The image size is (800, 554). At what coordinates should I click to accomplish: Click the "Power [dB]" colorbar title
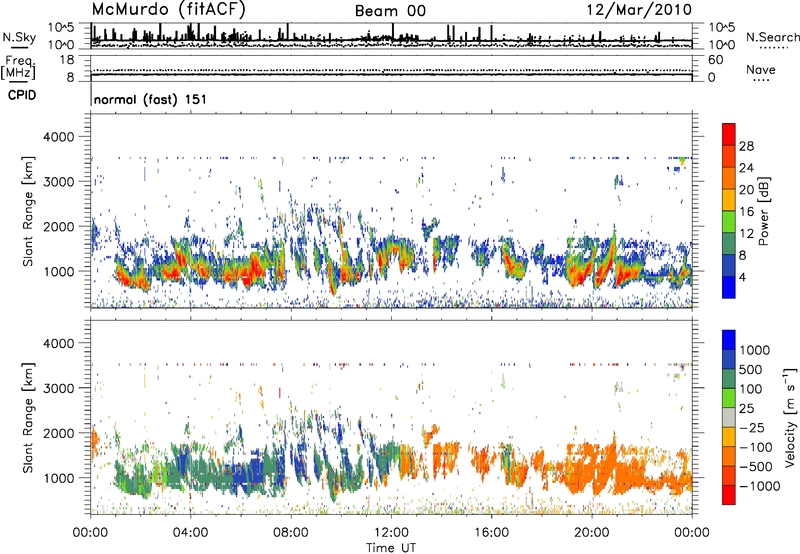764,211
